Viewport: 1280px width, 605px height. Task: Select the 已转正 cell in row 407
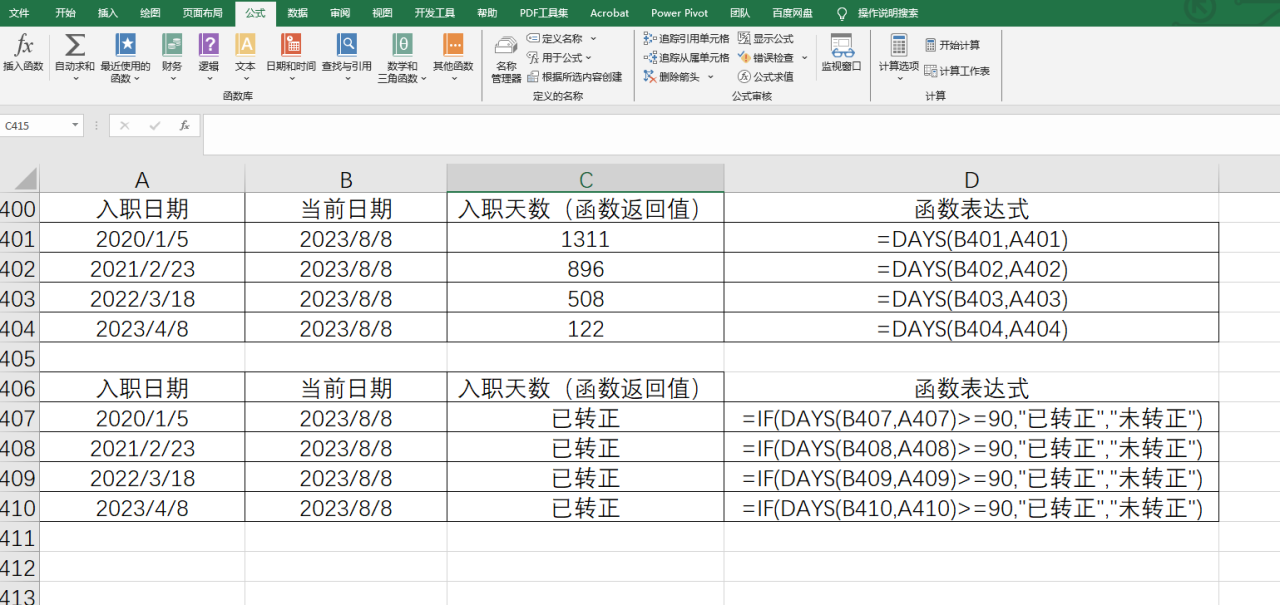586,417
